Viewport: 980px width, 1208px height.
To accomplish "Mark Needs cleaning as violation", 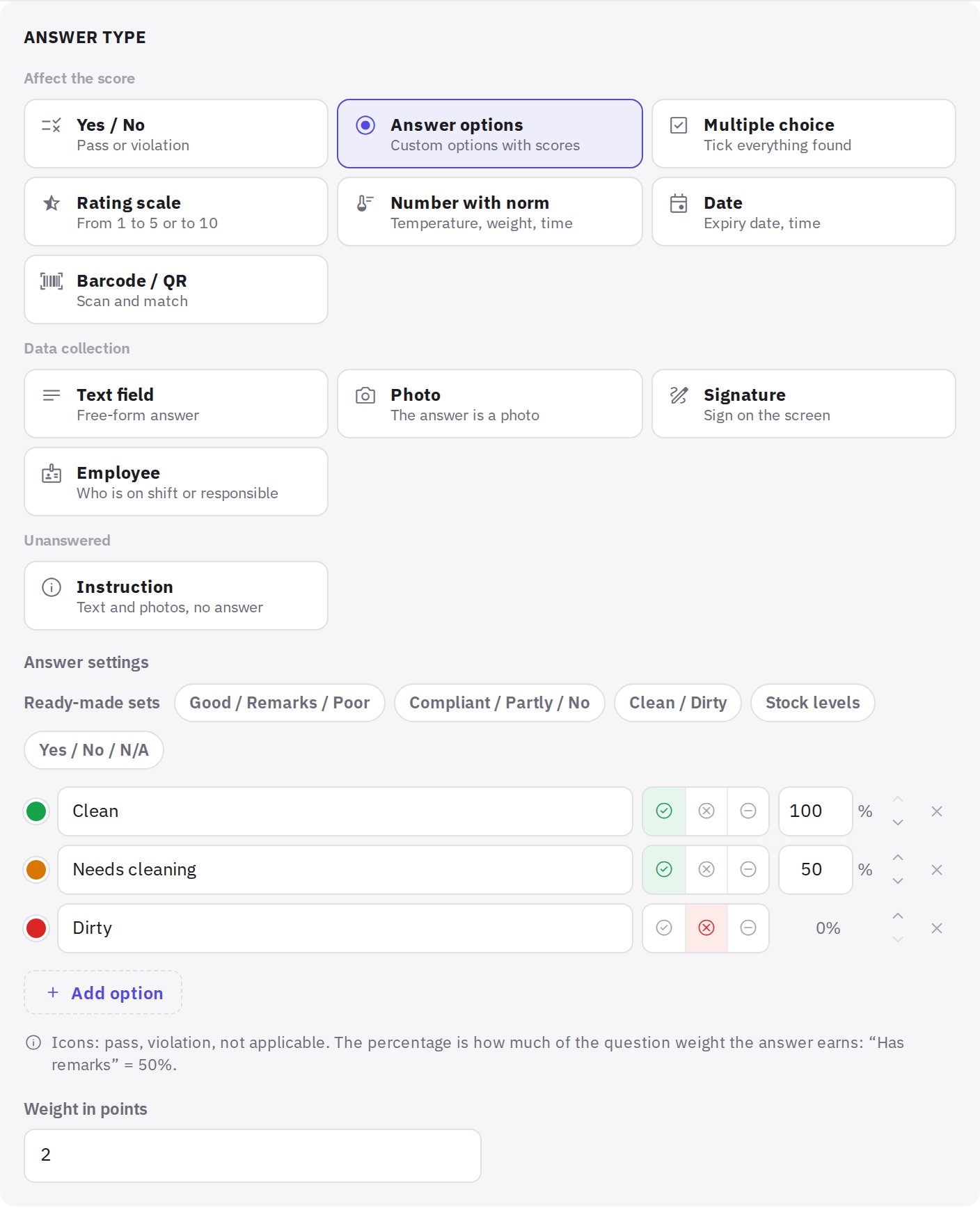I will tap(706, 870).
